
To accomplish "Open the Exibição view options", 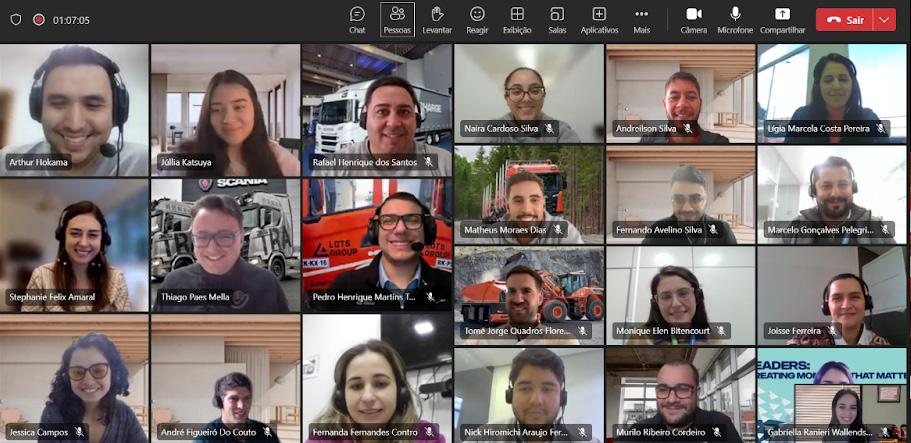I will coord(517,20).
